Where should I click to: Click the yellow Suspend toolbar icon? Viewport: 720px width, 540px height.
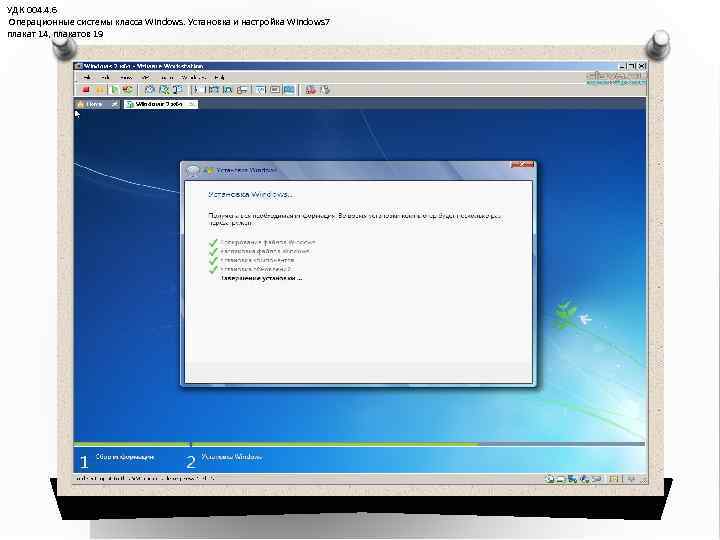click(x=100, y=90)
